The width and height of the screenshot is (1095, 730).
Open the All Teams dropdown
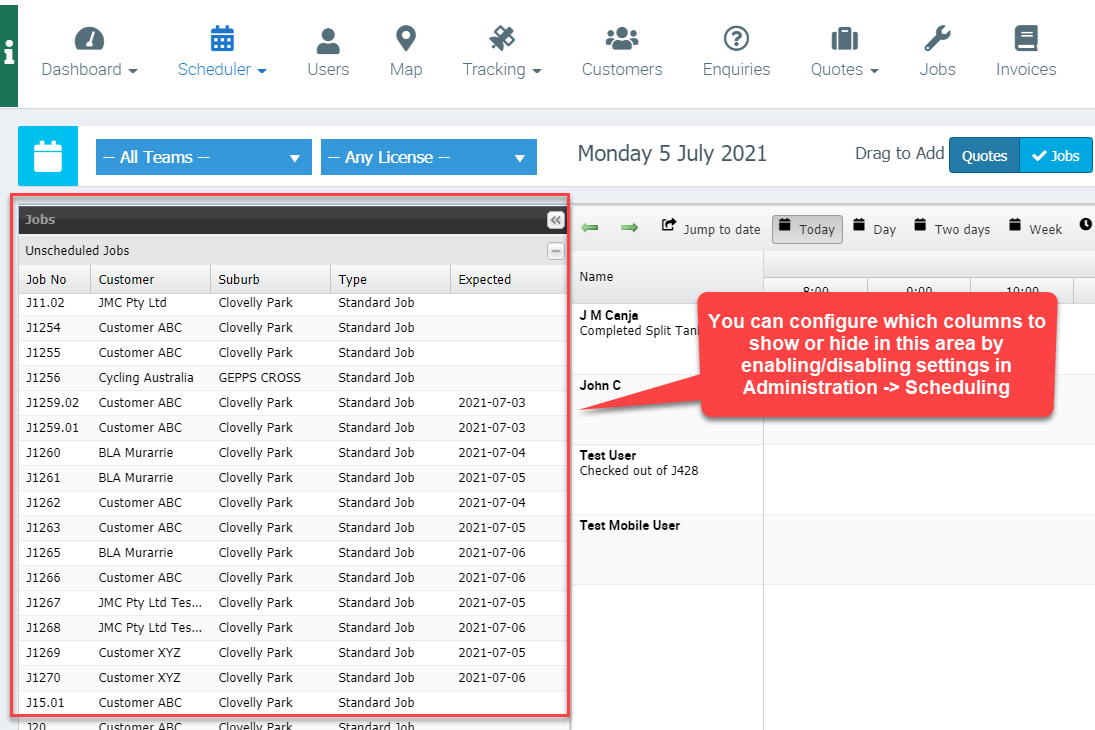coord(203,157)
